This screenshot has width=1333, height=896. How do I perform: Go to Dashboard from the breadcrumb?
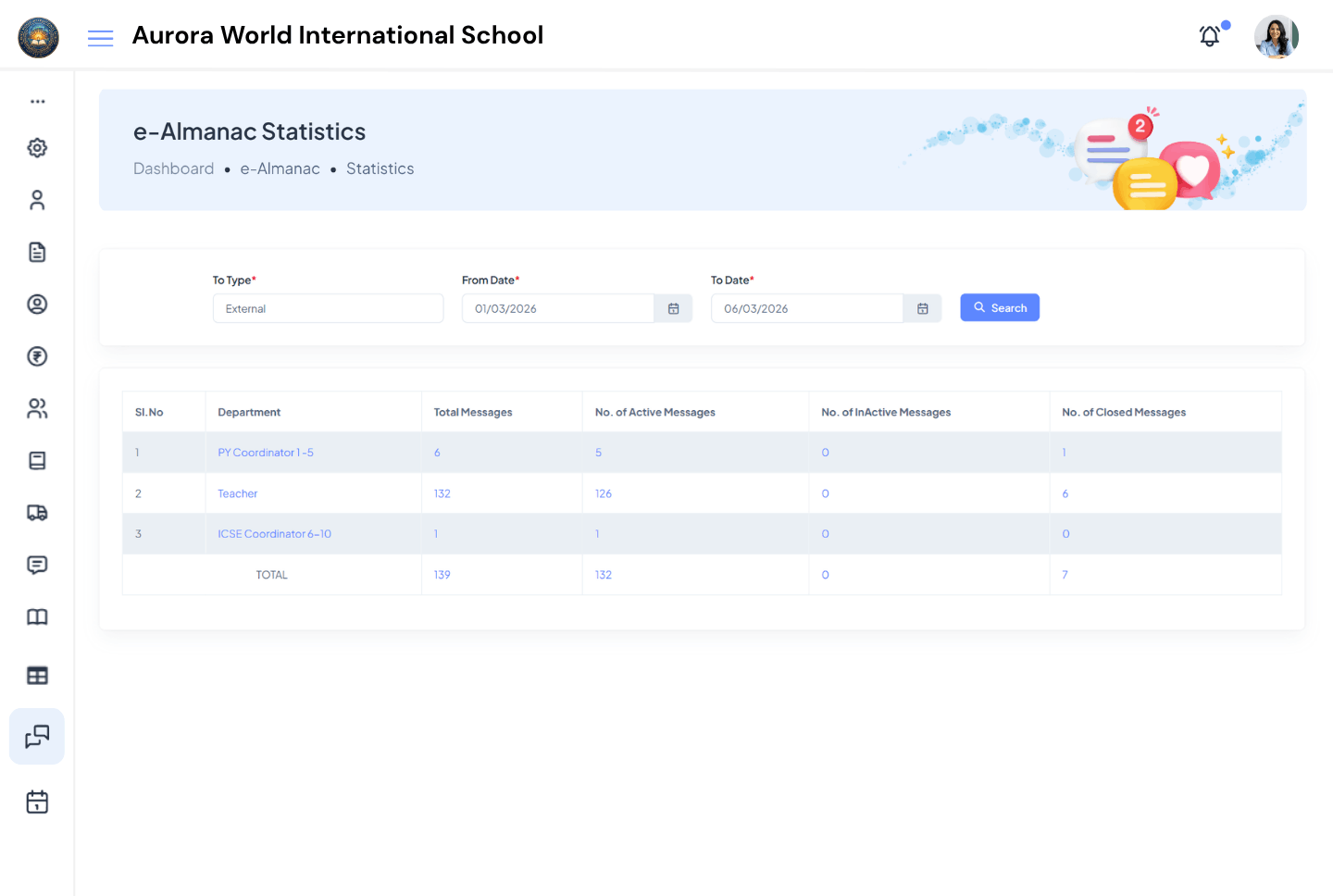click(x=174, y=168)
